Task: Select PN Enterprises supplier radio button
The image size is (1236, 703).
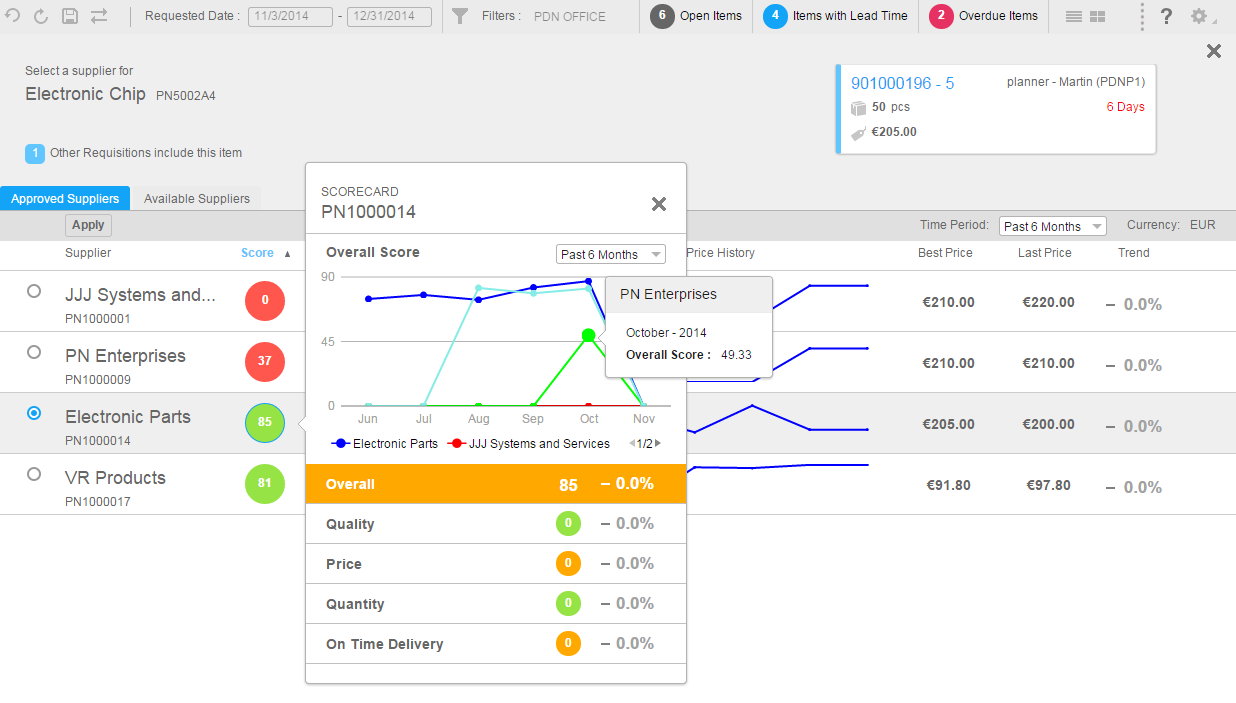Action: click(34, 352)
